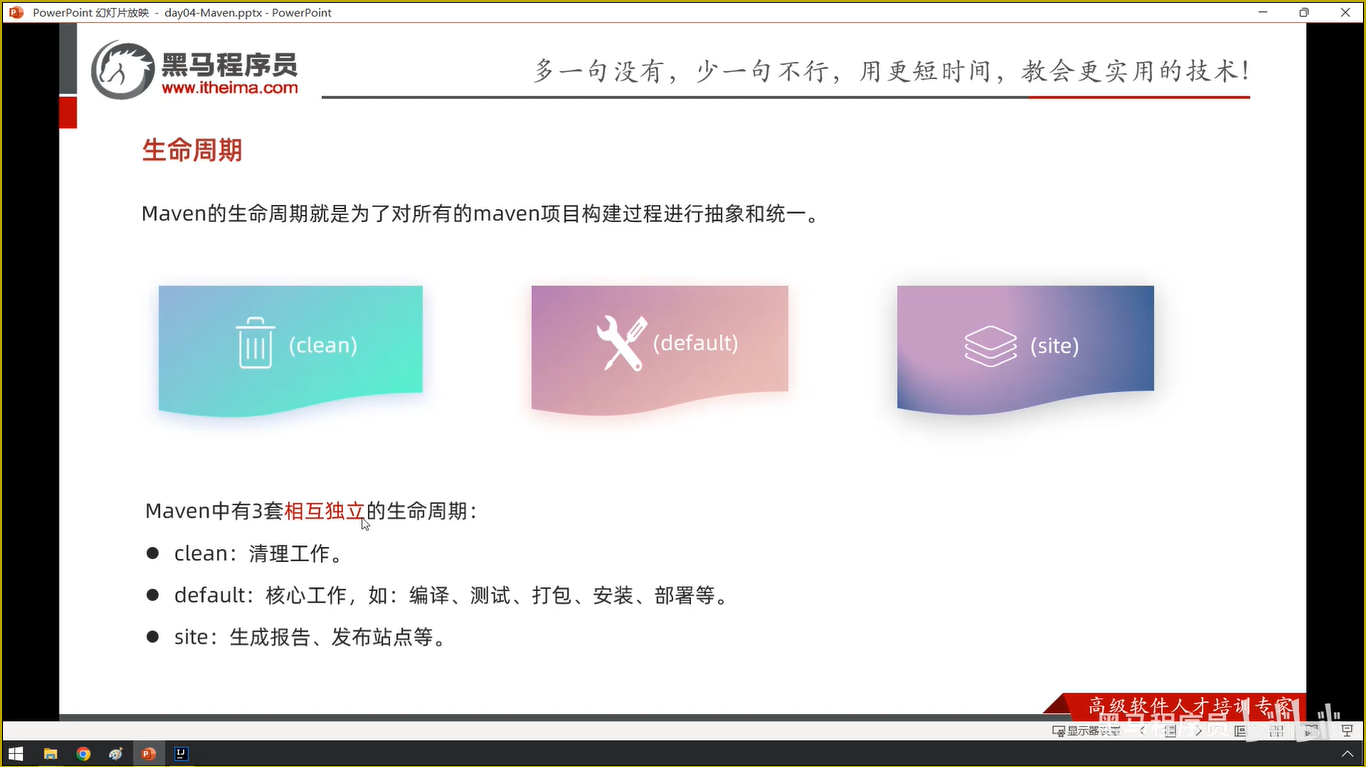Image resolution: width=1366 pixels, height=767 pixels.
Task: Click red text 相互独立
Action: [325, 511]
